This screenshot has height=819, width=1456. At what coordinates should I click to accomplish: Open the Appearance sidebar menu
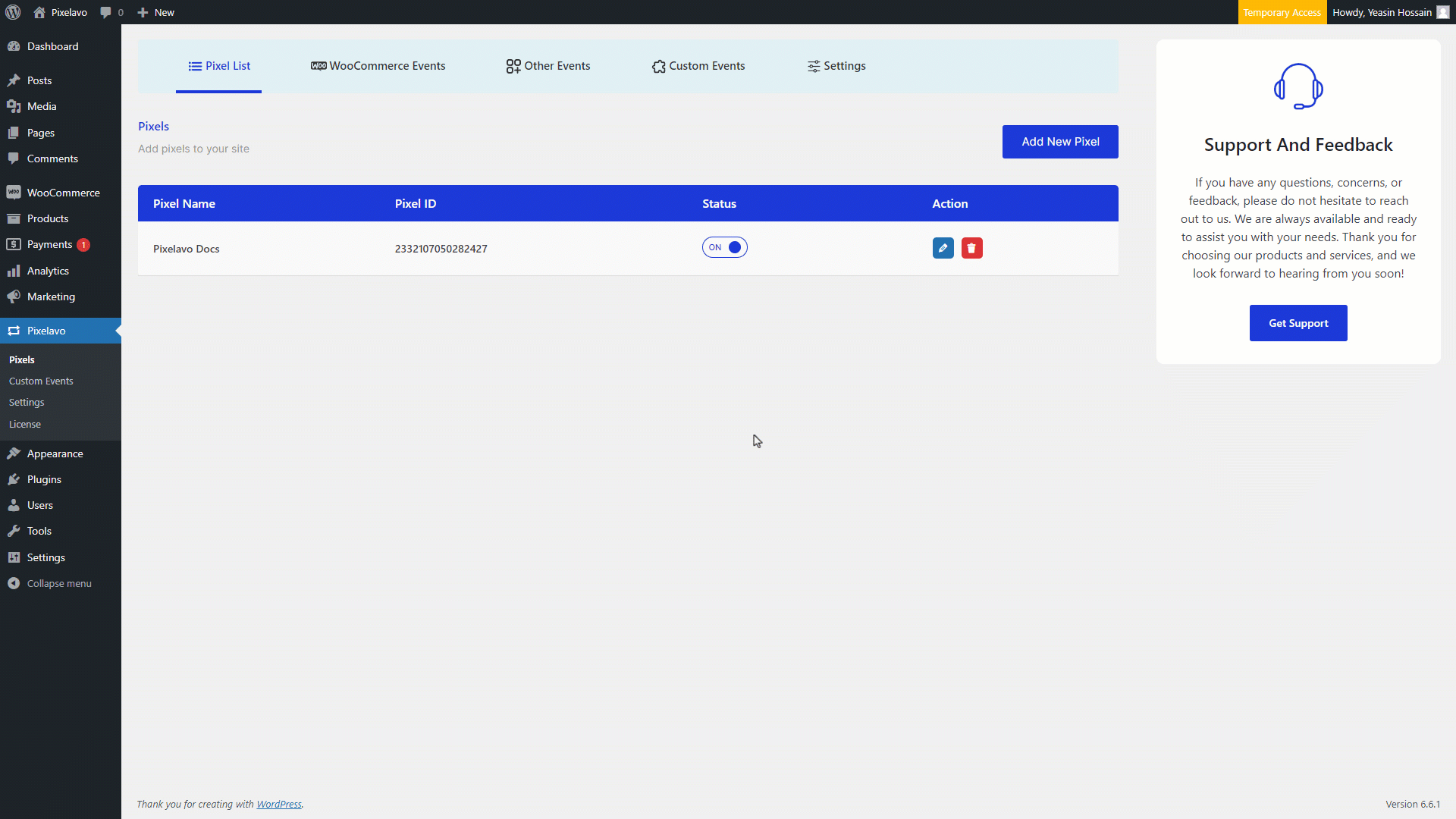(x=55, y=453)
